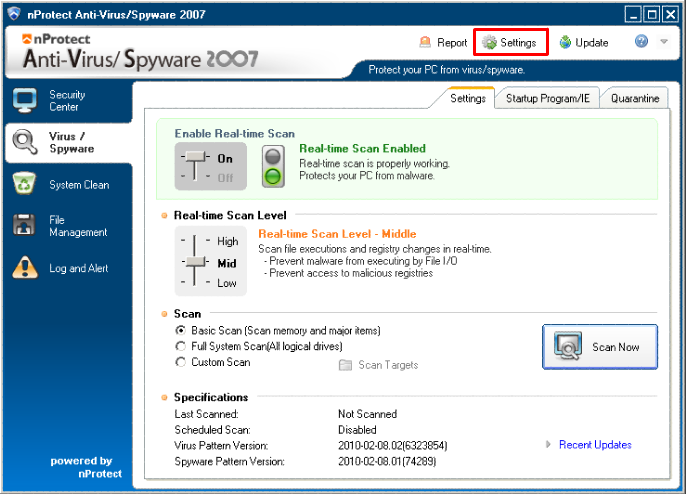Screen dimensions: 686x494
Task: Click the 'Disabled' scheduled scan value
Action: (357, 430)
